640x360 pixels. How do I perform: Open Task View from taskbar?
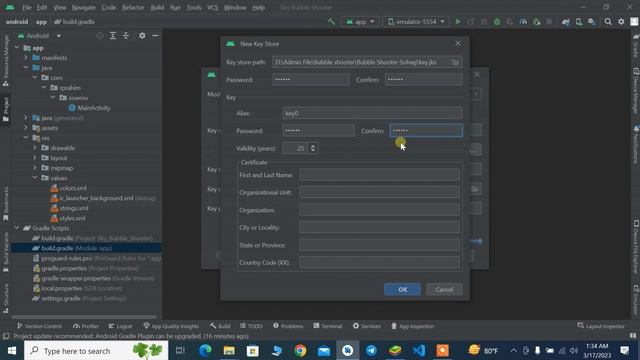(x=180, y=351)
